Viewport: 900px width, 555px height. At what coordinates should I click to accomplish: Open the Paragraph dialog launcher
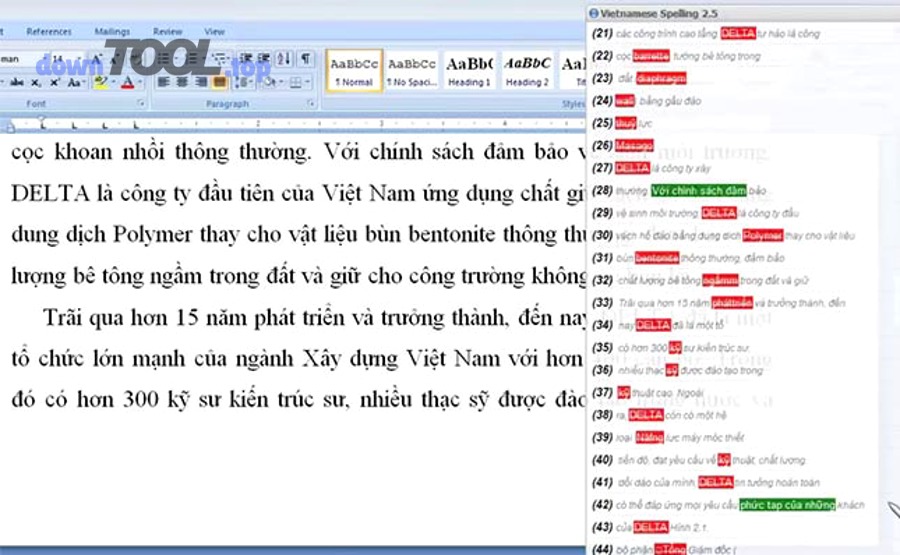(311, 104)
